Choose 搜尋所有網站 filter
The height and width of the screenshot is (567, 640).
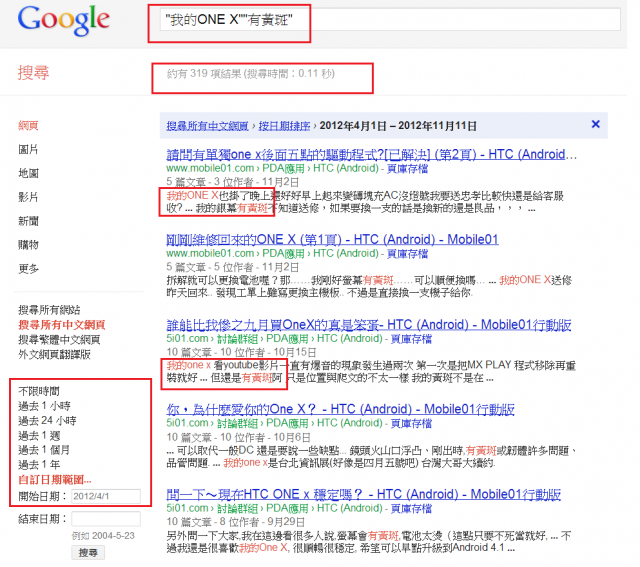pos(49,310)
